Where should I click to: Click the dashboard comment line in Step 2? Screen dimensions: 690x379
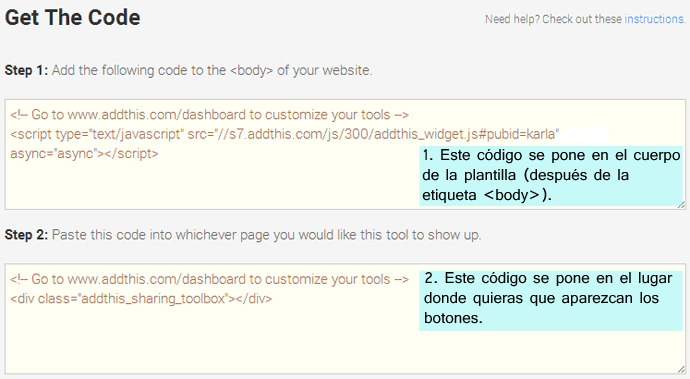coord(209,280)
